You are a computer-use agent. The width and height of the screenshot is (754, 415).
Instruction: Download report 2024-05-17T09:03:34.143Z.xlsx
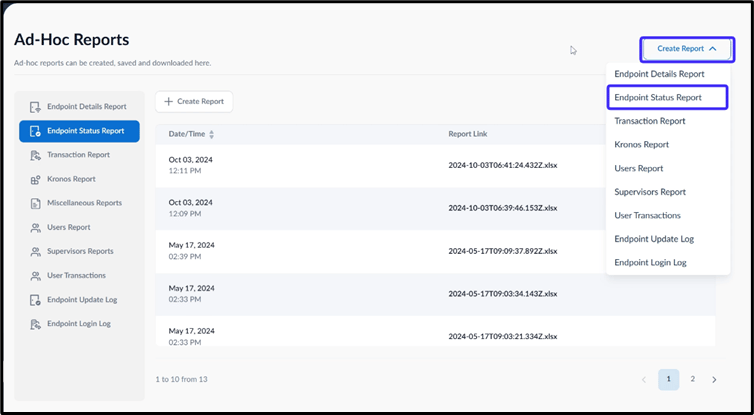(503, 294)
